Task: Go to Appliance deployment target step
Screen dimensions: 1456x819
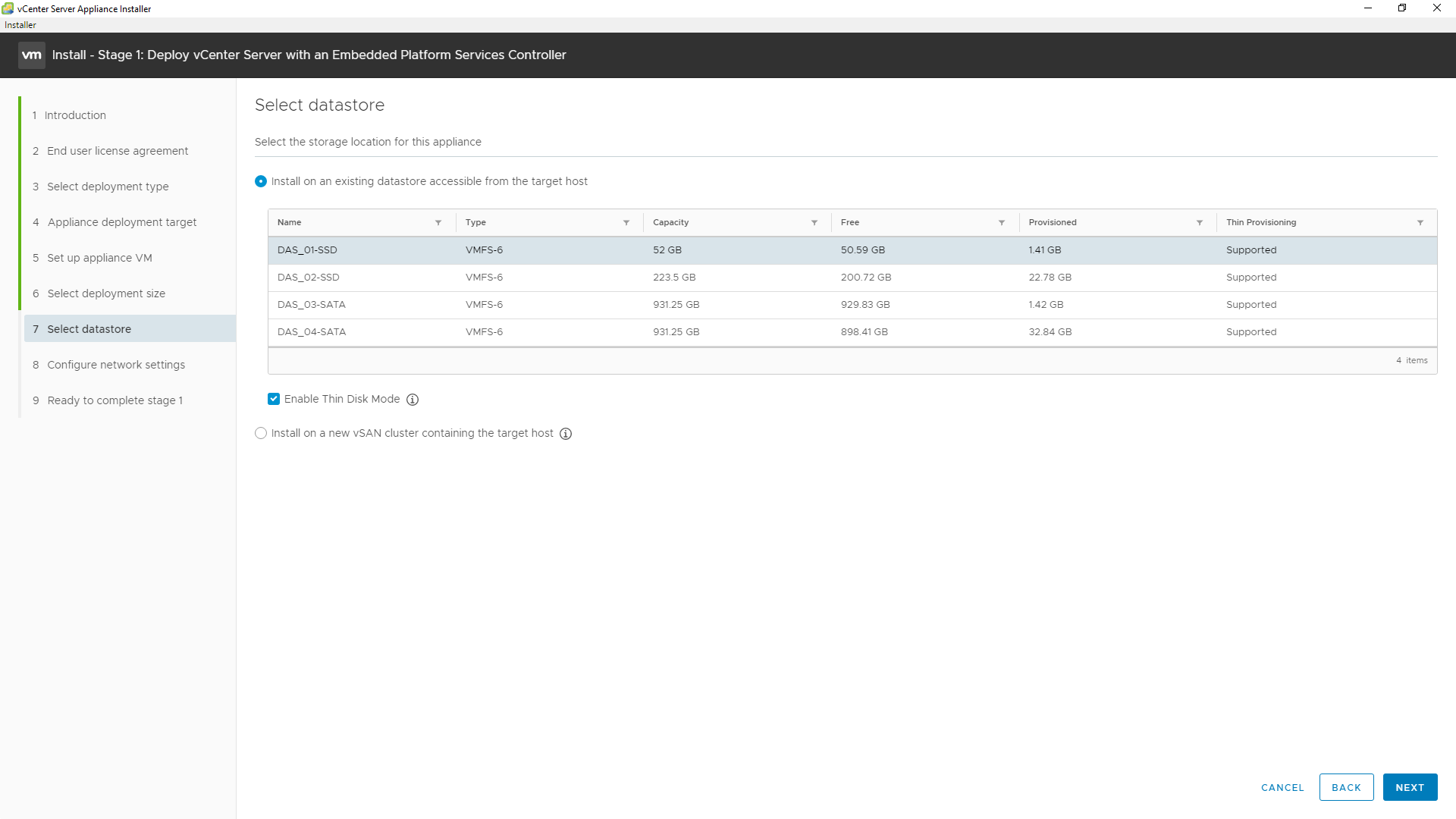Action: tap(121, 222)
